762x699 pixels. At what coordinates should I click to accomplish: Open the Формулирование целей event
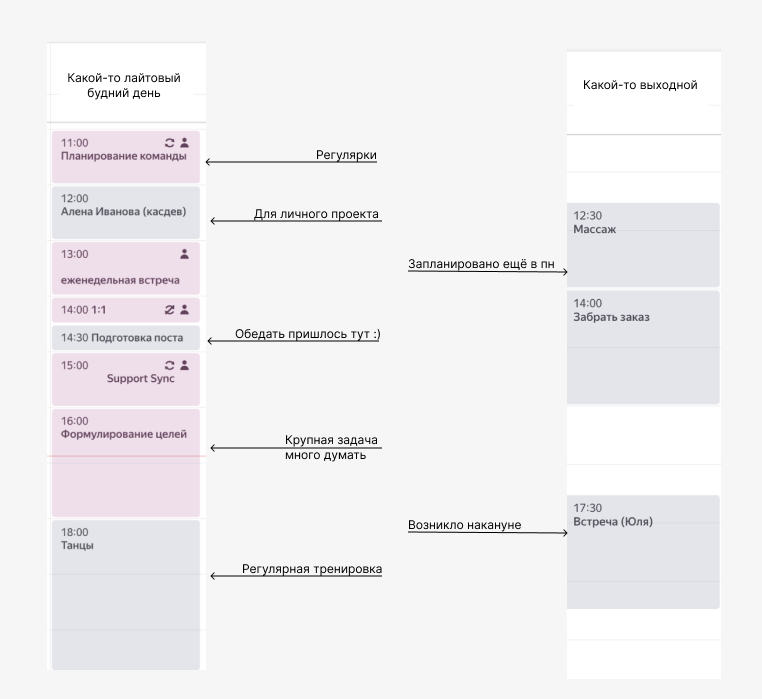pyautogui.click(x=124, y=460)
